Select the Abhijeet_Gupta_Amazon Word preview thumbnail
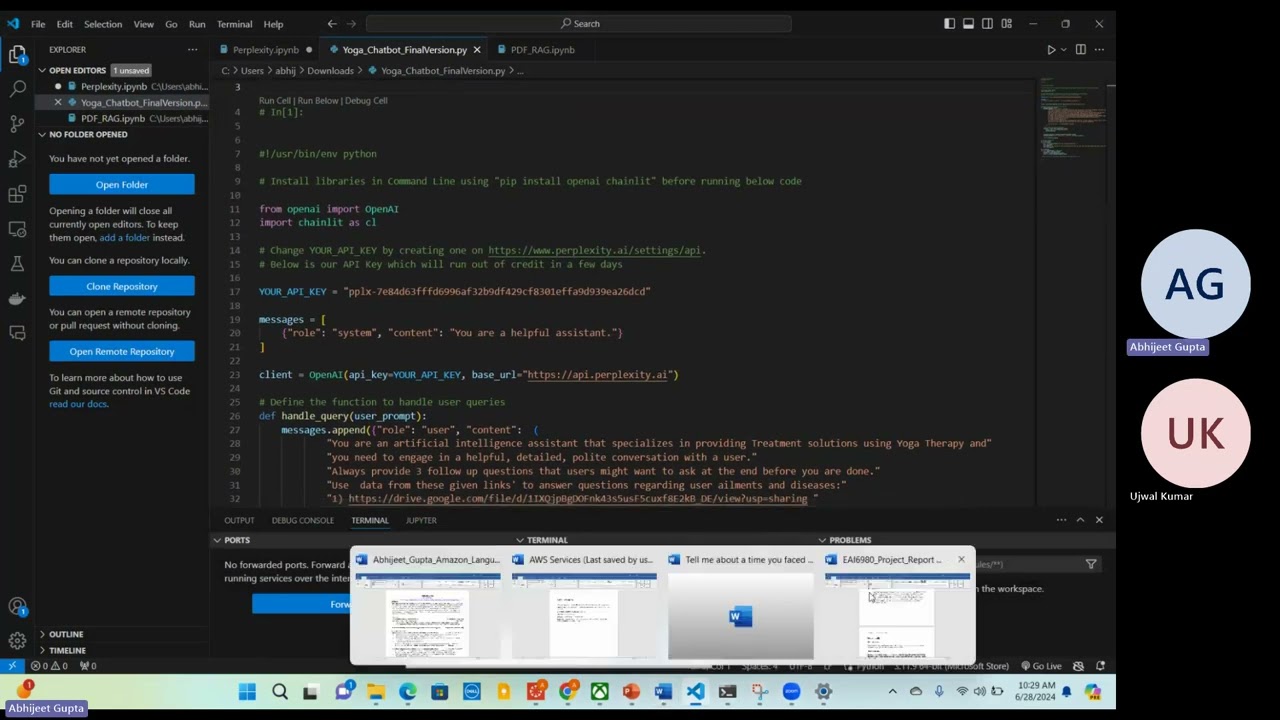 point(428,606)
